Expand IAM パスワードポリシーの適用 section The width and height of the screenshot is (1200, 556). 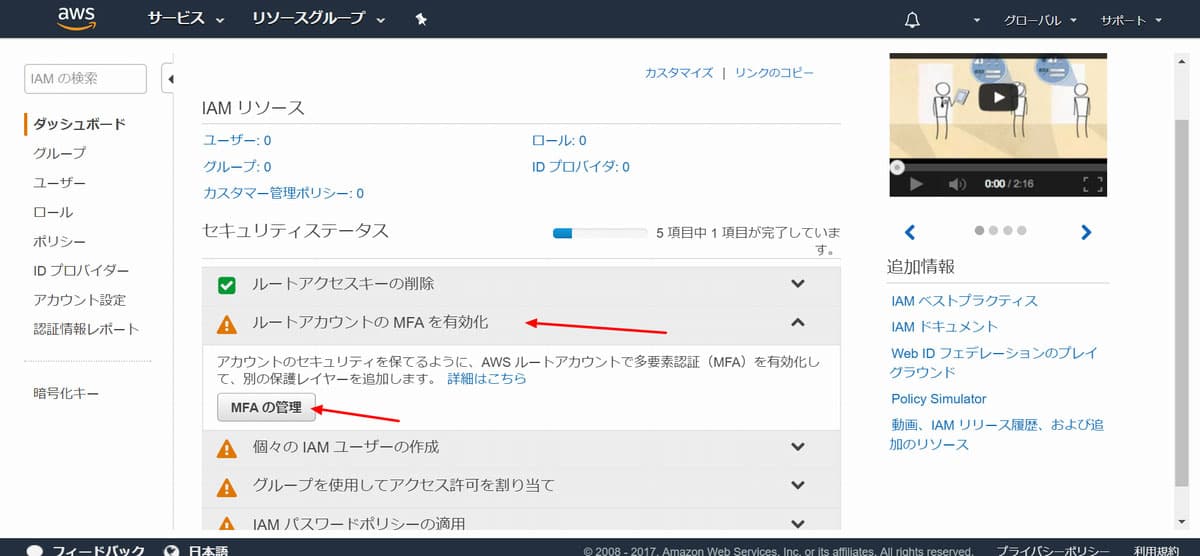(x=798, y=523)
